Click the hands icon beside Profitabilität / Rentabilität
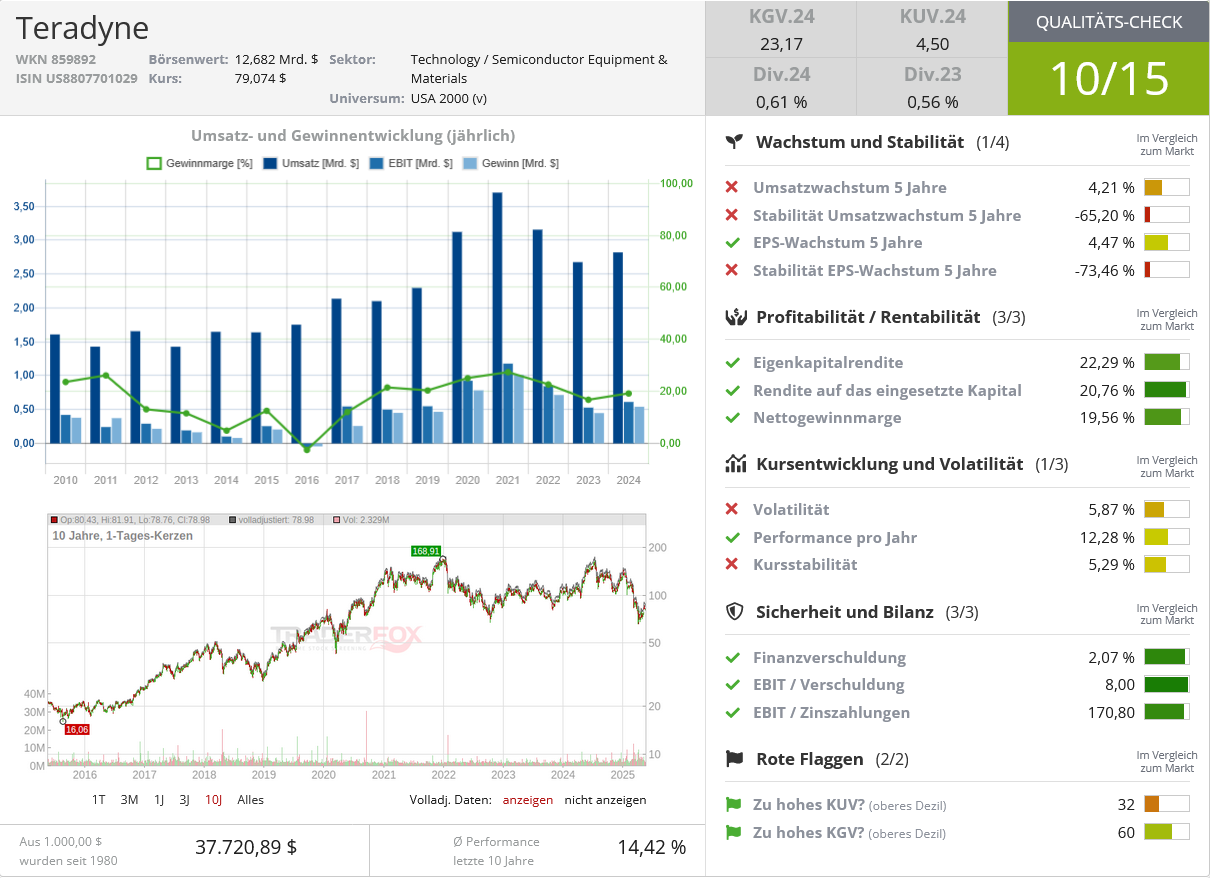This screenshot has height=878, width=1210. (735, 317)
